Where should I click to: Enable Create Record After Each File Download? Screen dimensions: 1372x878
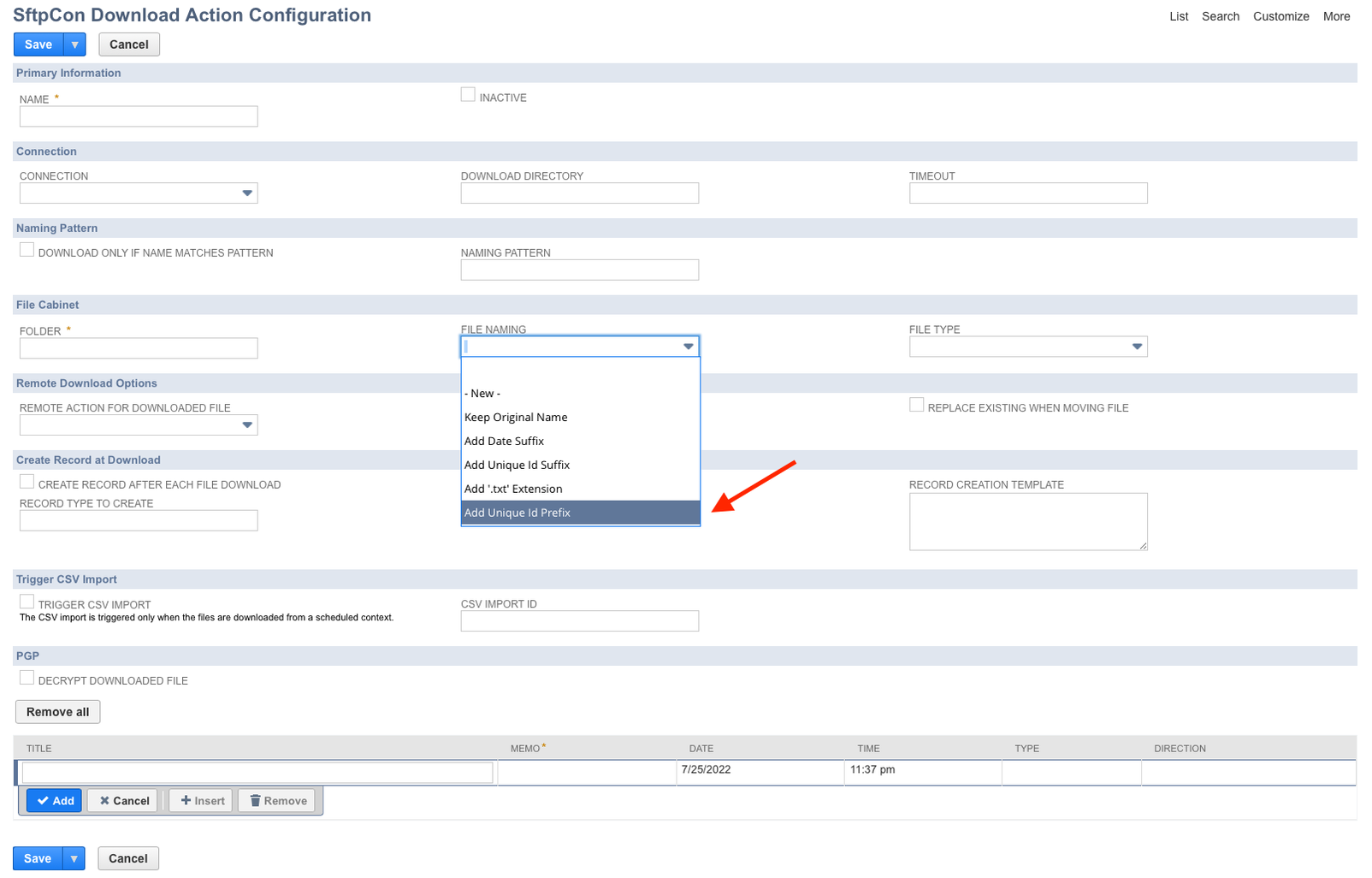[27, 482]
